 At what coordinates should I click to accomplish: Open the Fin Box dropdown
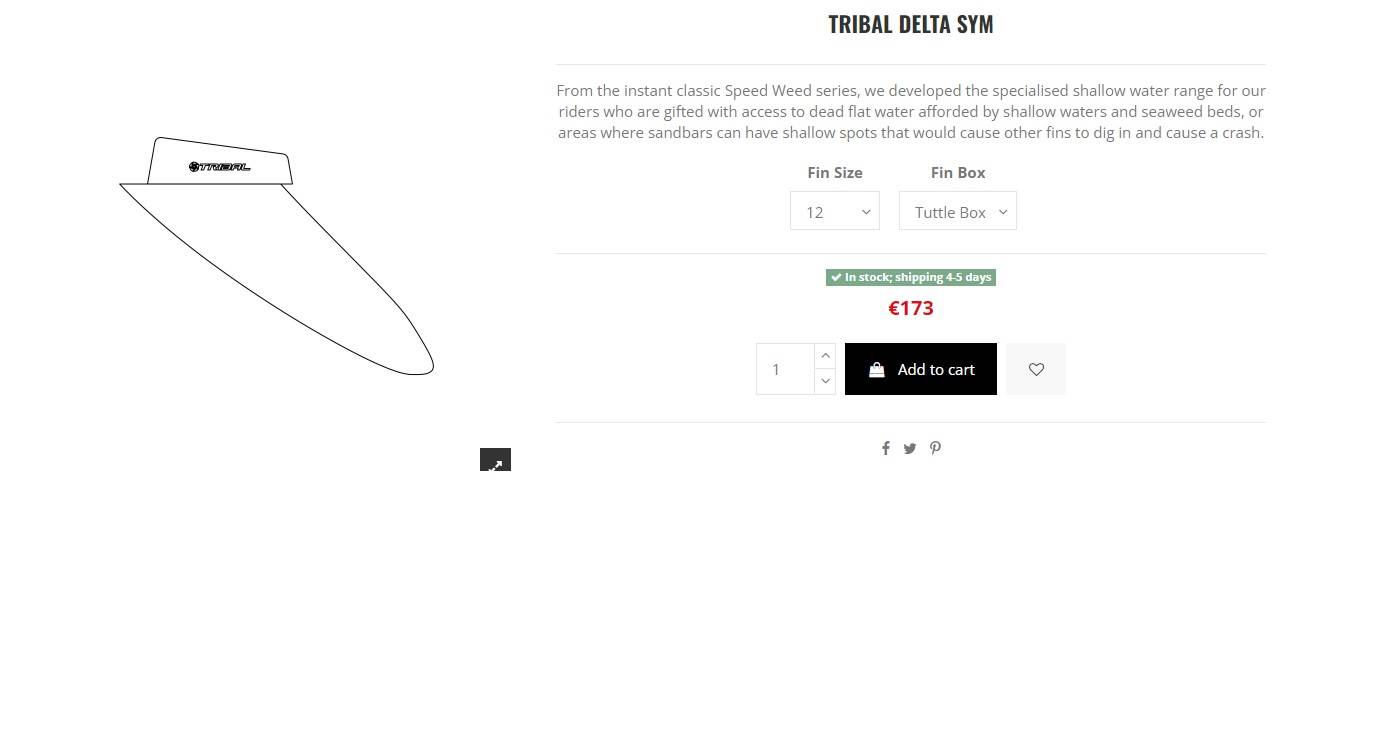click(957, 211)
